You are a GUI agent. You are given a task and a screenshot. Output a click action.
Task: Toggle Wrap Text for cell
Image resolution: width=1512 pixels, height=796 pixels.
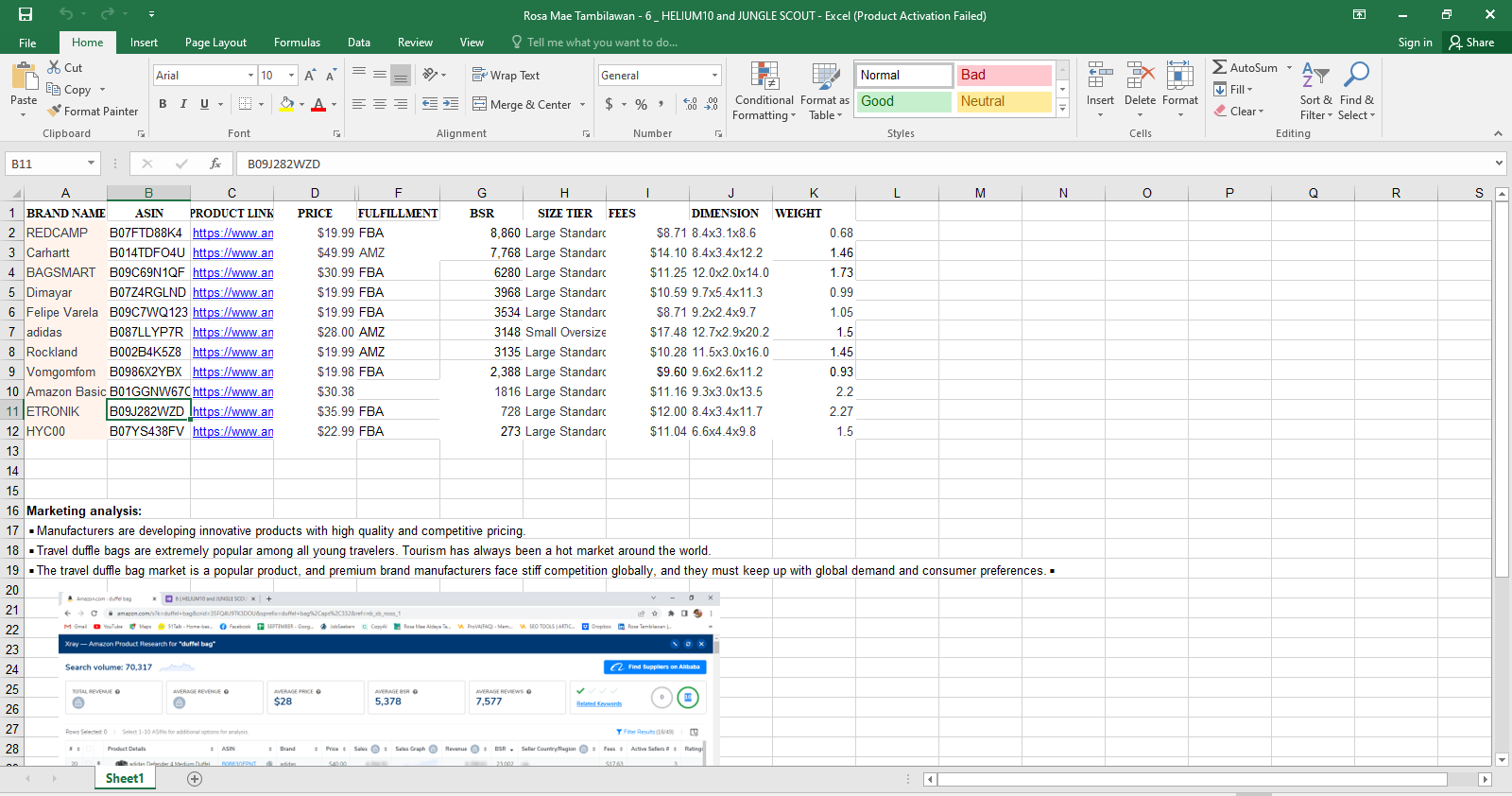(506, 76)
